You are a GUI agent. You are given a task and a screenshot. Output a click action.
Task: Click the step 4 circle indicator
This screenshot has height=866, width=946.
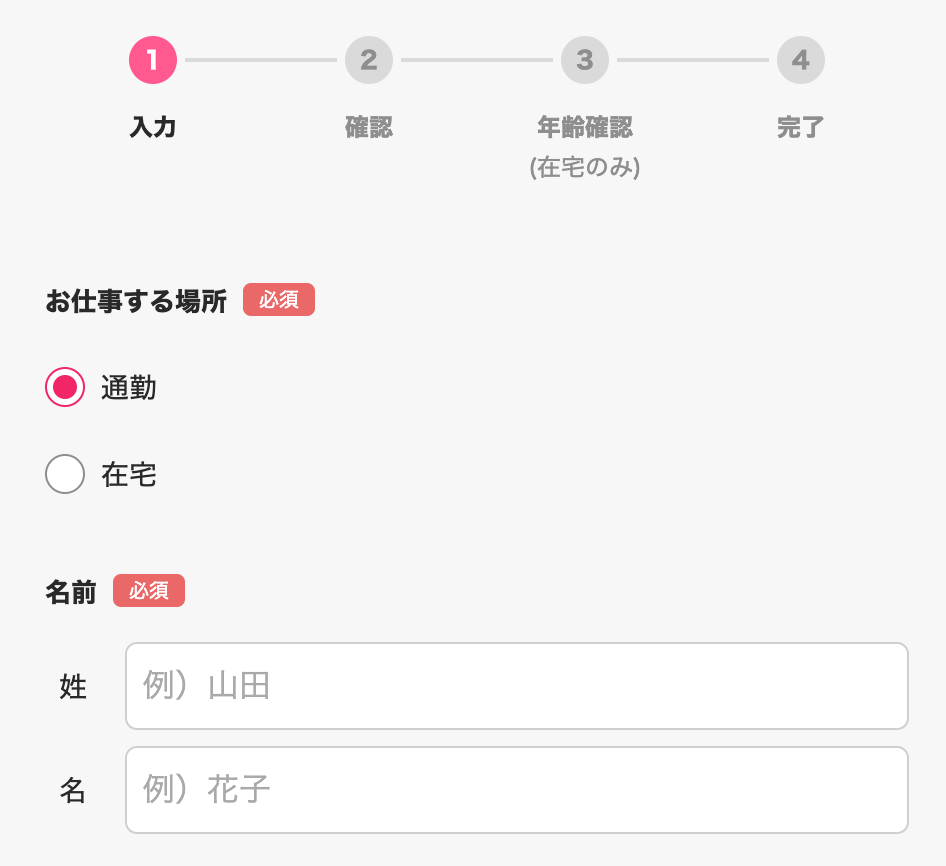coord(801,60)
